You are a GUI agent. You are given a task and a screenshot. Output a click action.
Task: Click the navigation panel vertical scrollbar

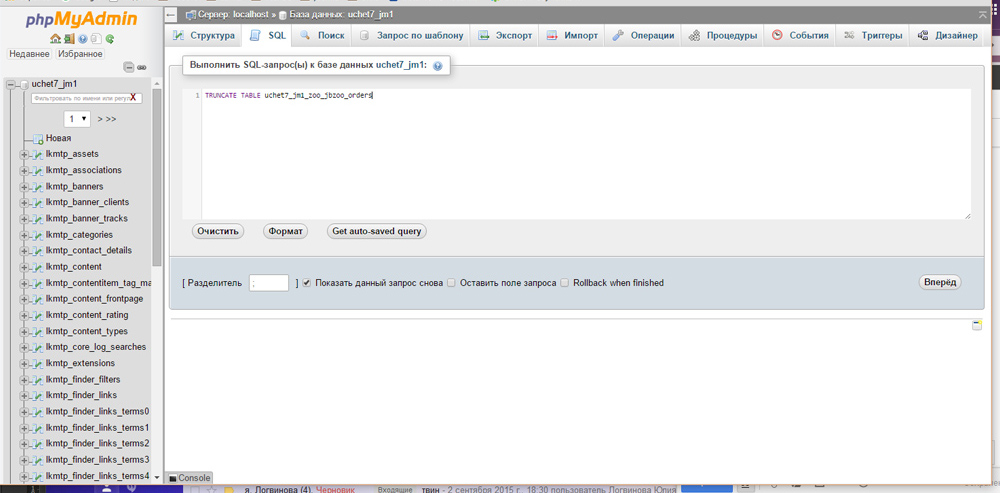pyautogui.click(x=156, y=200)
